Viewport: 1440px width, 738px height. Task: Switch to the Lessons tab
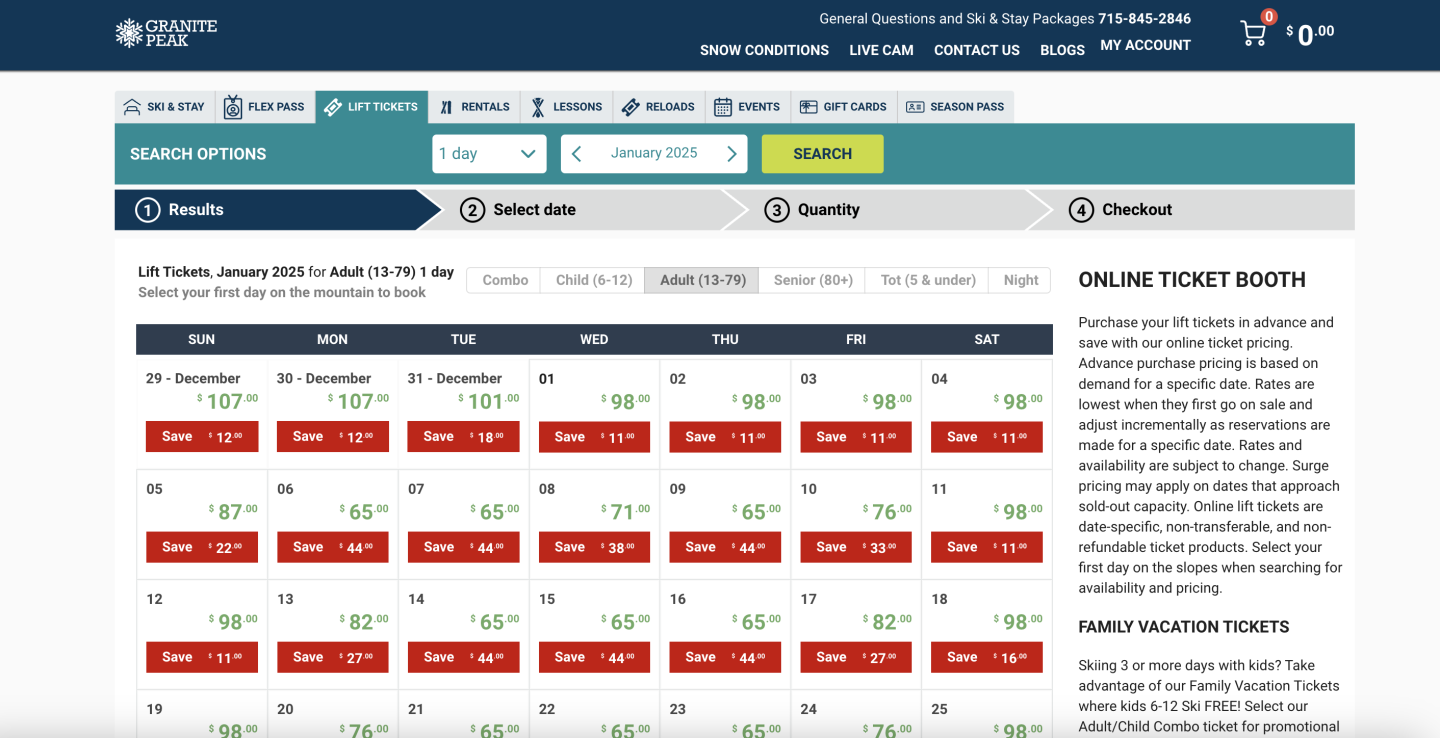566,107
